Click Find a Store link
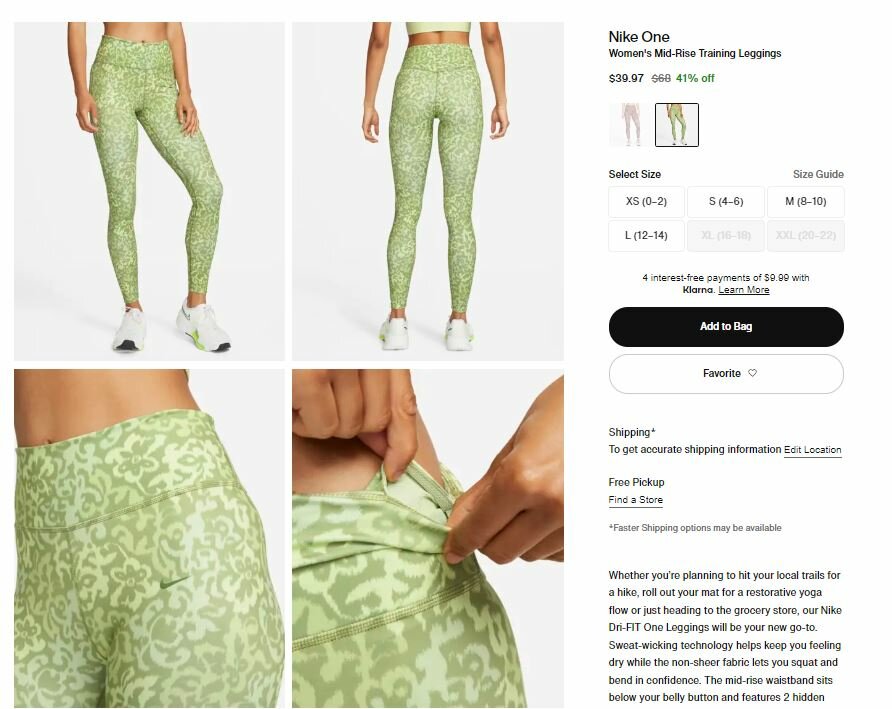 tap(635, 500)
